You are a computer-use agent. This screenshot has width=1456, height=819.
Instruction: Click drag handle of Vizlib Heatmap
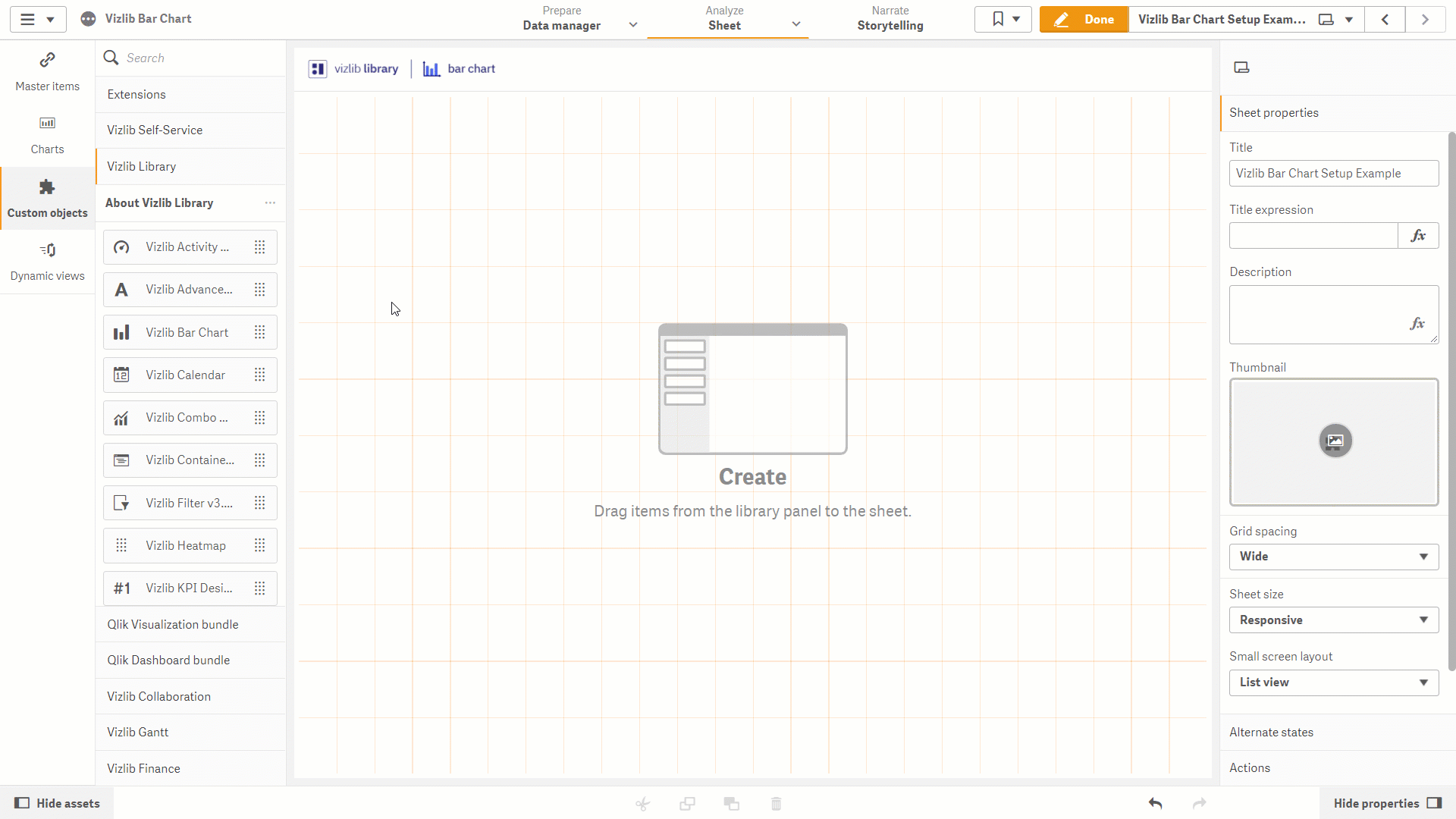coord(259,545)
